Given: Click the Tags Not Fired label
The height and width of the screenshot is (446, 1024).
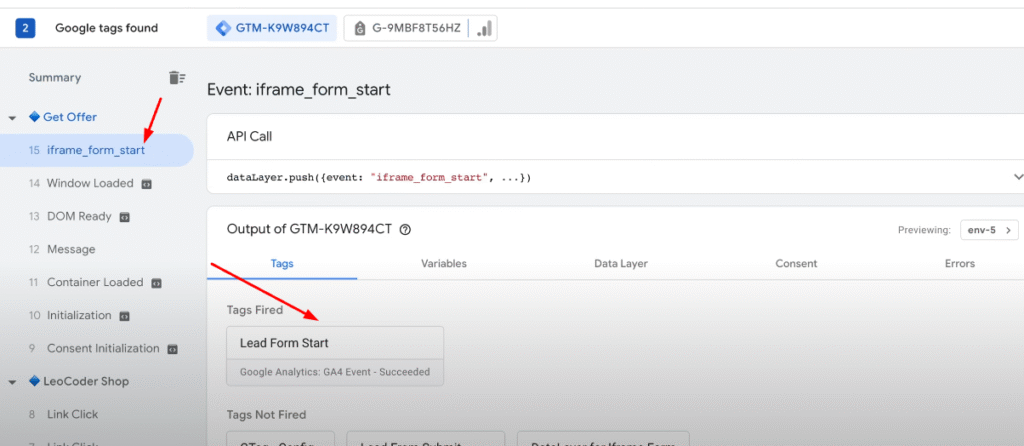Looking at the screenshot, I should pos(266,415).
